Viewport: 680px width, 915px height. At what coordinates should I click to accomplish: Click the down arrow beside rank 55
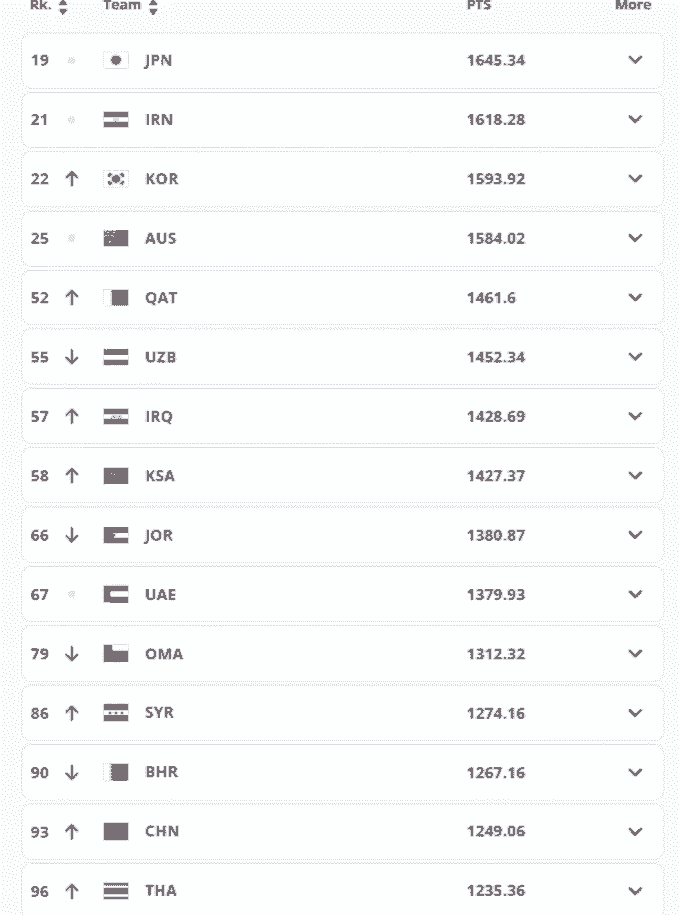coord(71,357)
